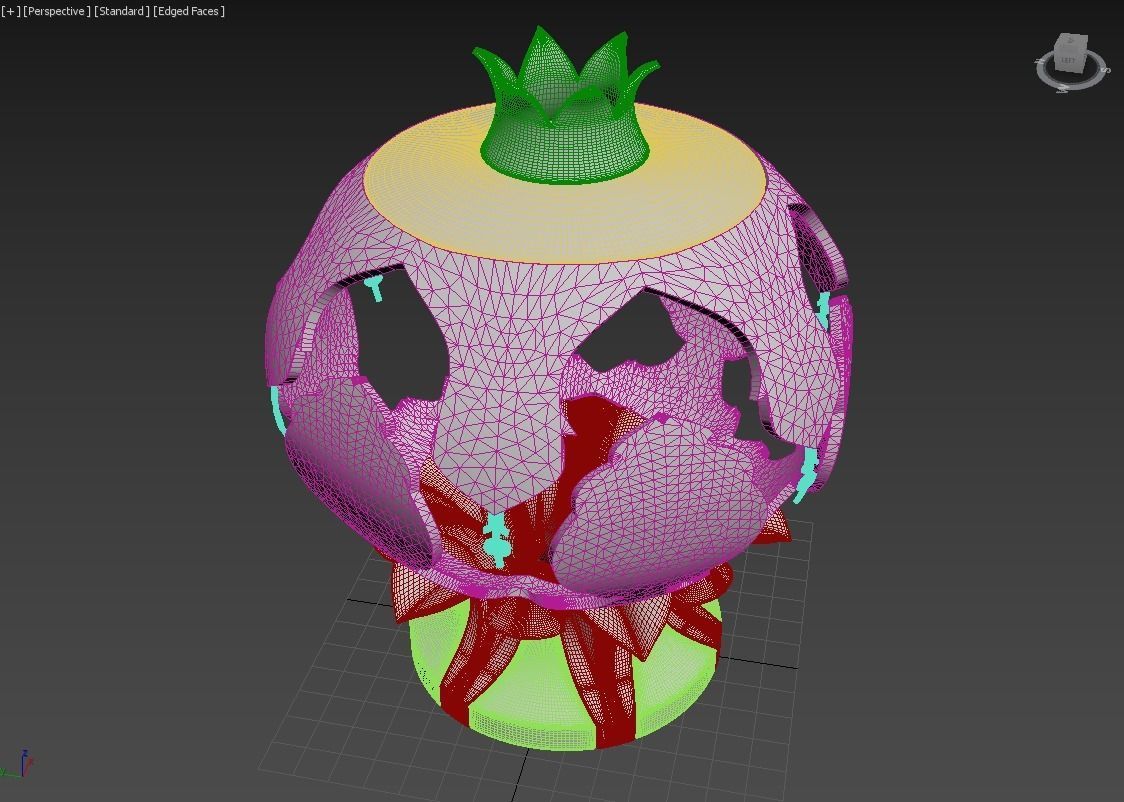Open the Edged Faces display menu
Viewport: 1124px width, 802px height.
(189, 11)
